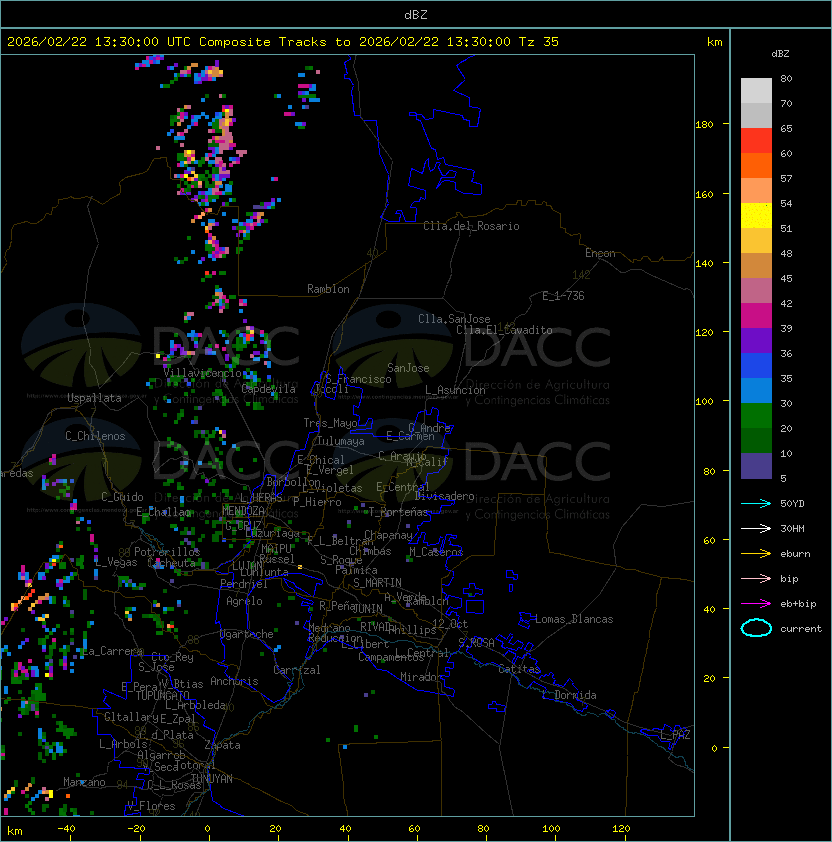Click the Clla.del_Rosario label
This screenshot has height=842, width=832.
[x=471, y=226]
